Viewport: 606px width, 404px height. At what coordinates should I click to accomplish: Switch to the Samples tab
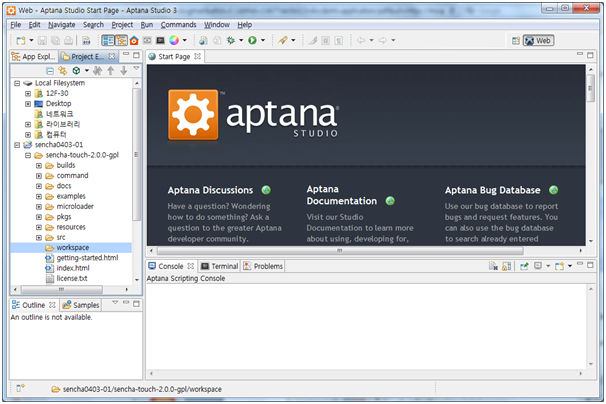[x=81, y=305]
